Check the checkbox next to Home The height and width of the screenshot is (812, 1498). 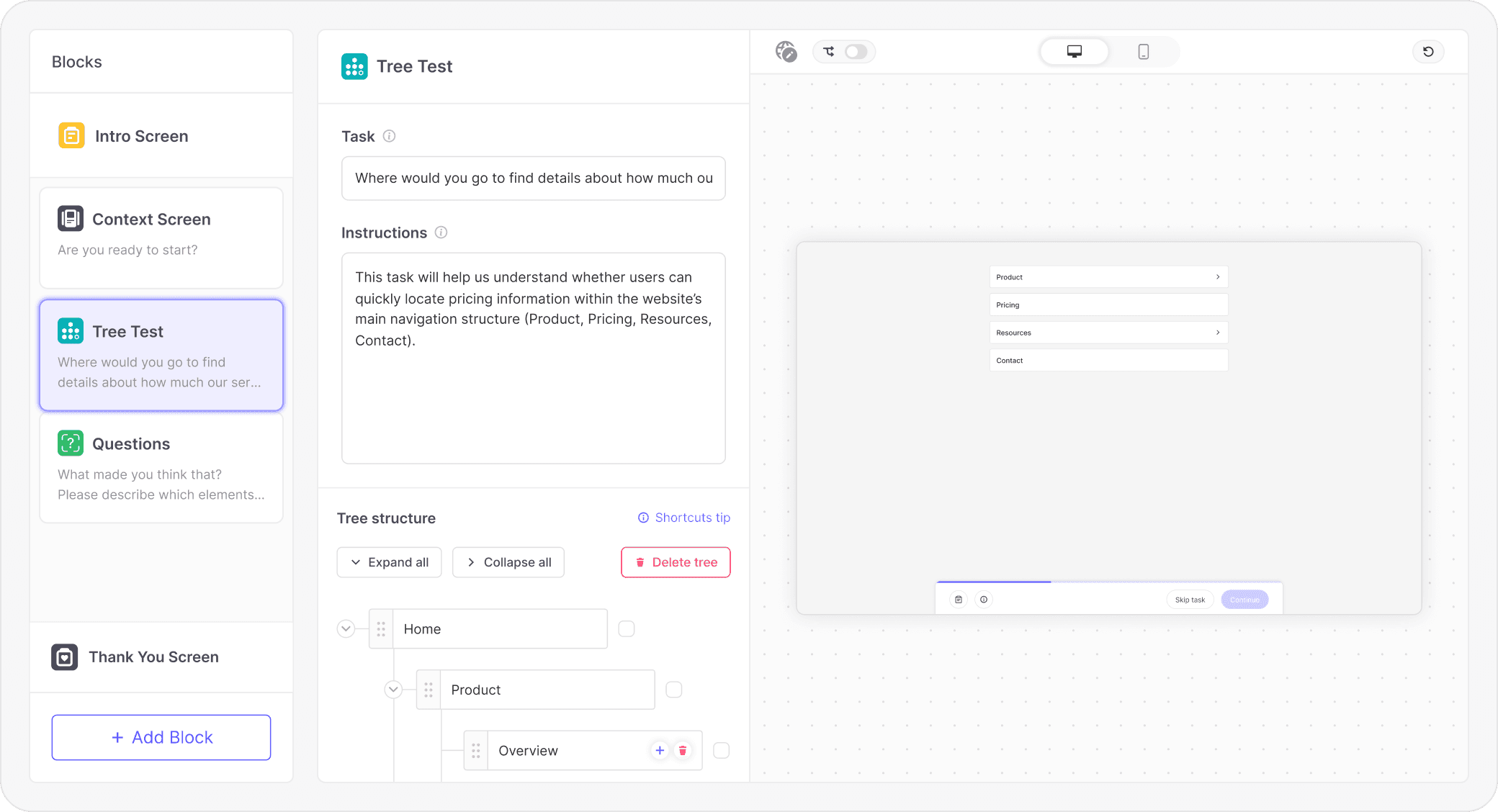(627, 629)
